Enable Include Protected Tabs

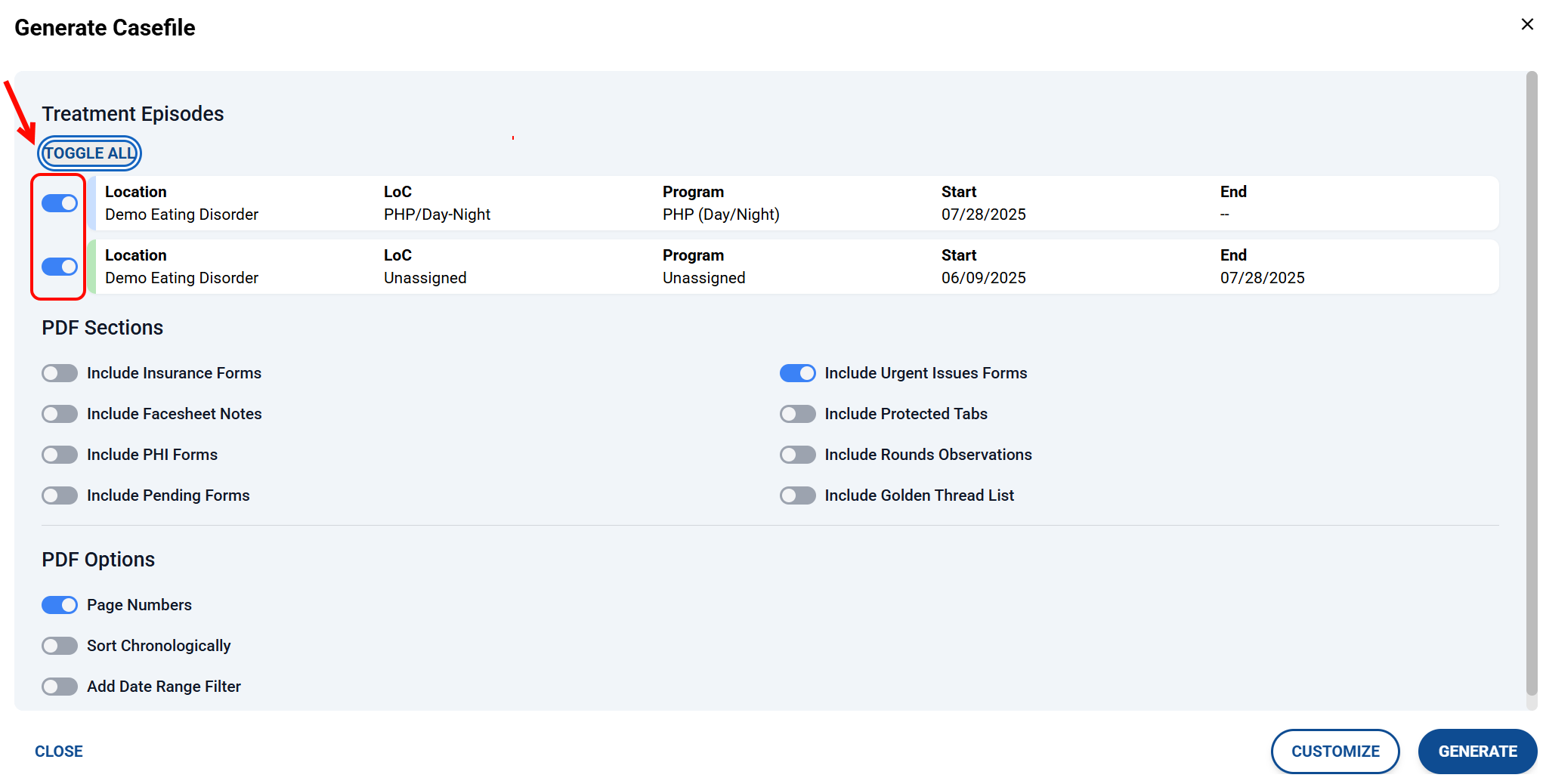tap(797, 414)
